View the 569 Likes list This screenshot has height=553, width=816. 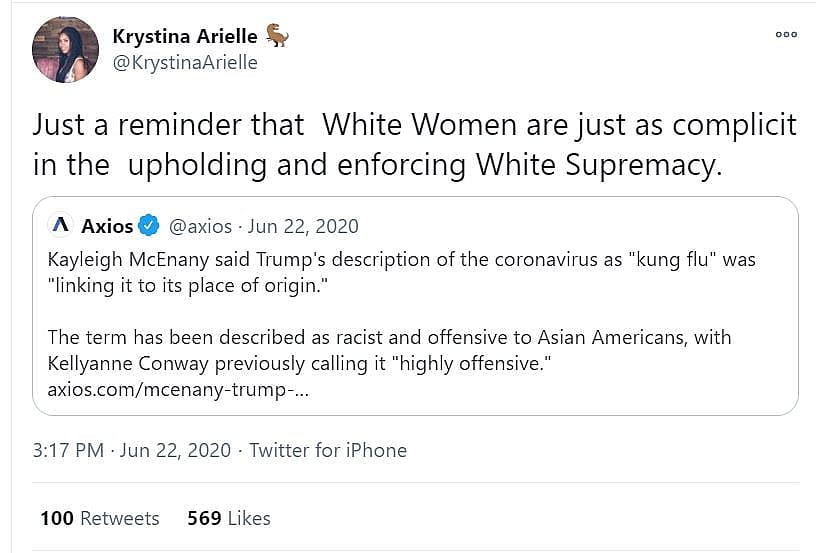tap(228, 518)
